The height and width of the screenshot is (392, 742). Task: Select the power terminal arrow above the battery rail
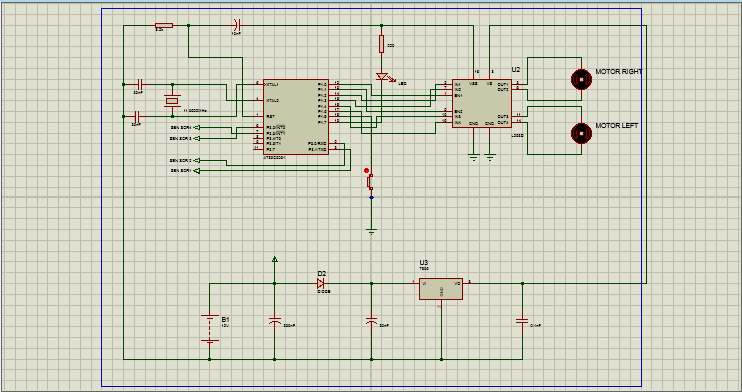pyautogui.click(x=274, y=259)
